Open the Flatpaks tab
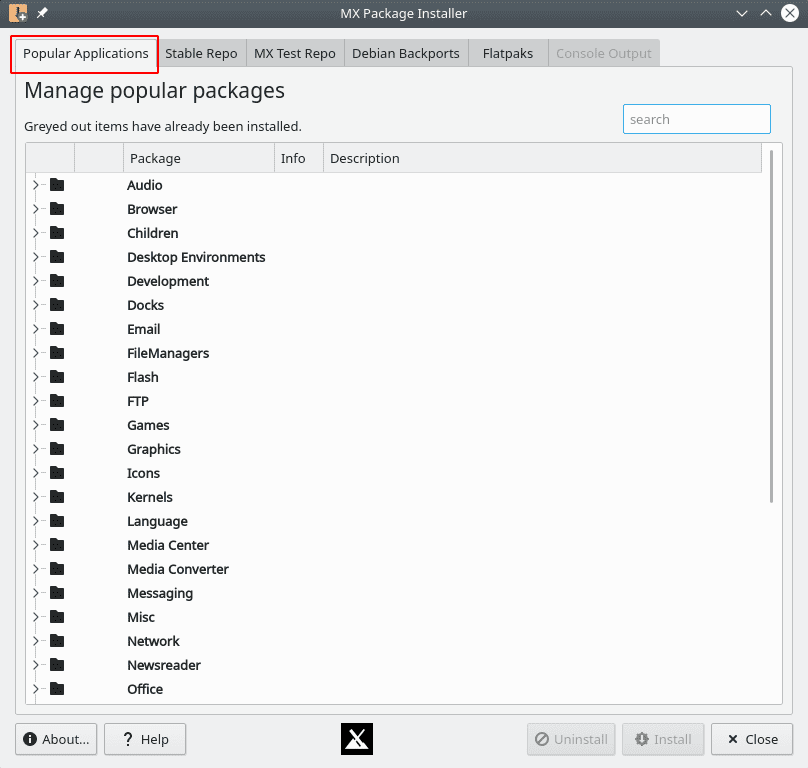Viewport: 808px width, 768px height. click(x=507, y=53)
